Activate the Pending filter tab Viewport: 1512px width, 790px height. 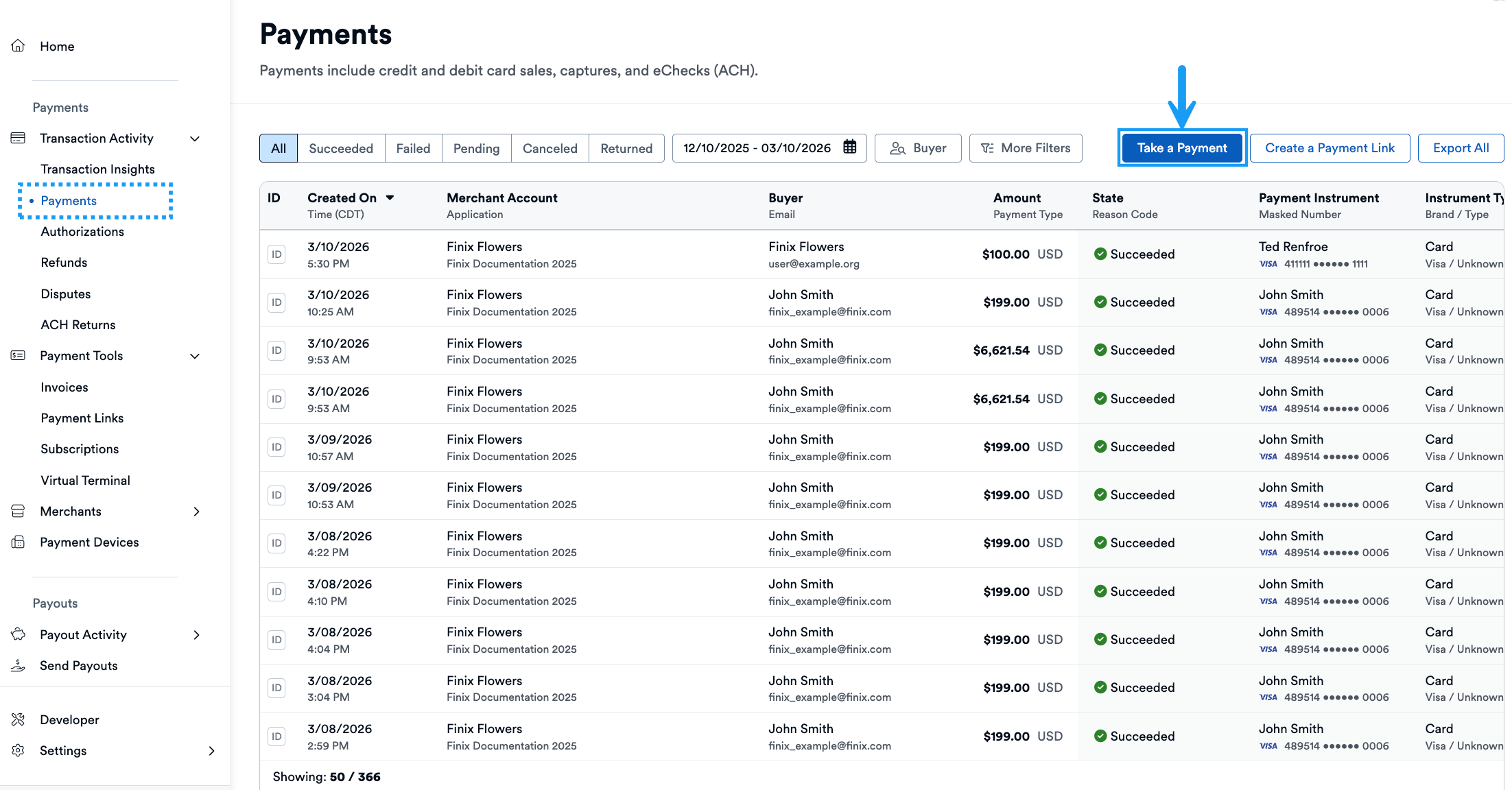(476, 147)
